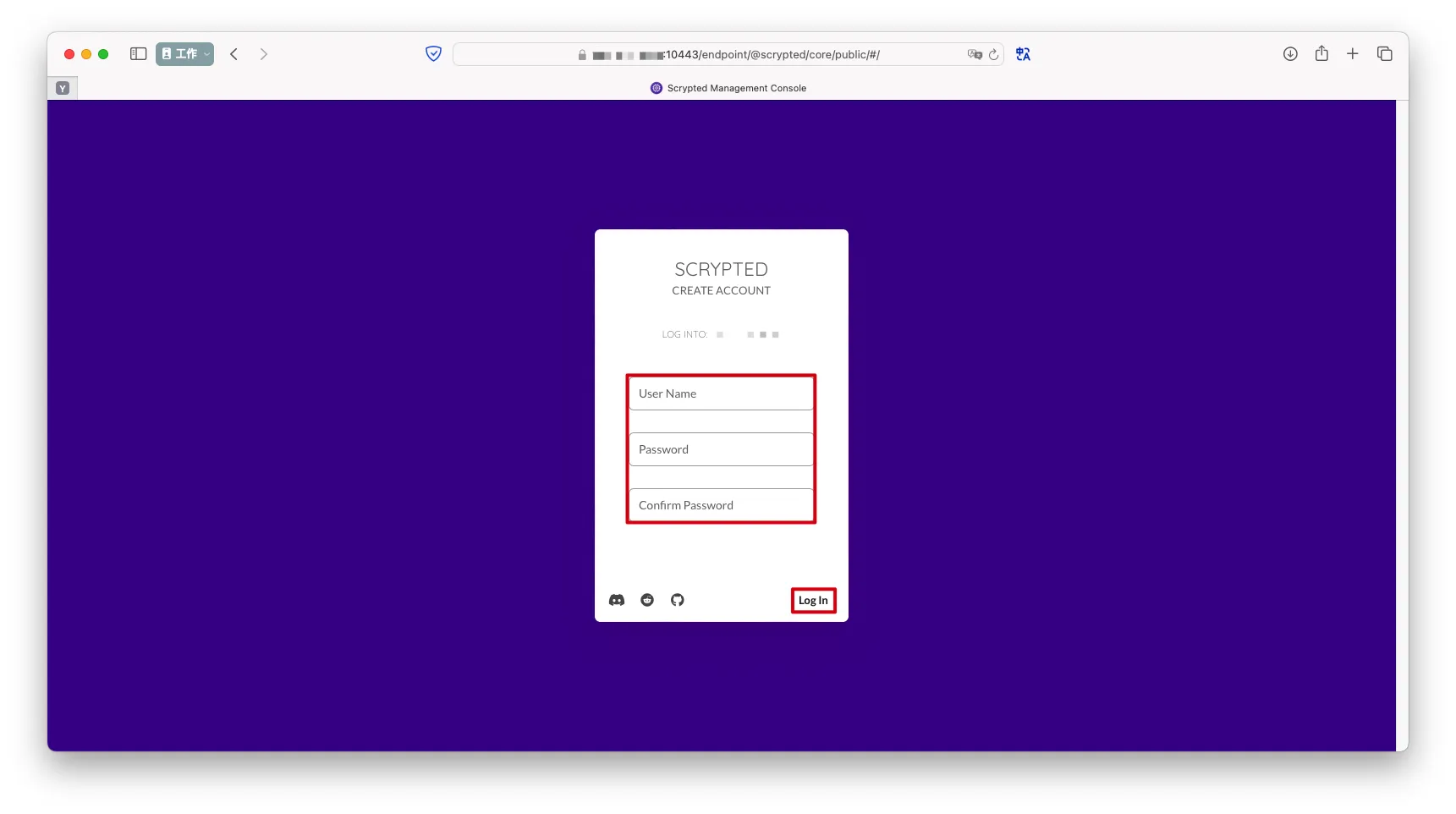Select the Scrypted Management Console tab
This screenshot has height=814, width=1456.
pos(728,88)
